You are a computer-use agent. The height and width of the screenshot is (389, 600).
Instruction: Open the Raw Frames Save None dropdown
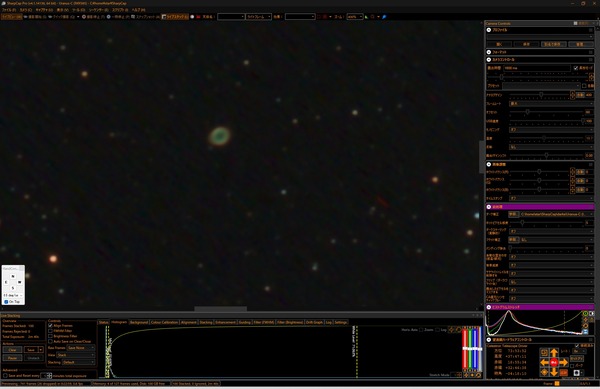(x=80, y=348)
